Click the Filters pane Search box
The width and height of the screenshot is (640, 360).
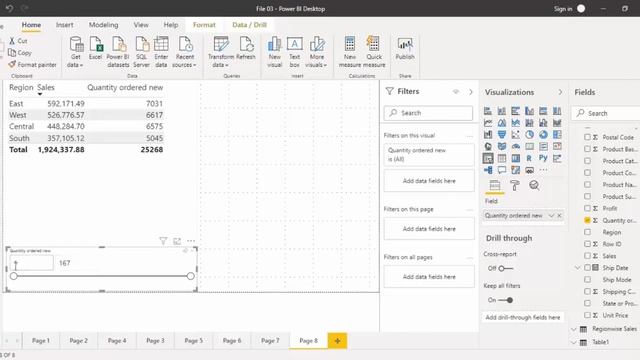[428, 113]
